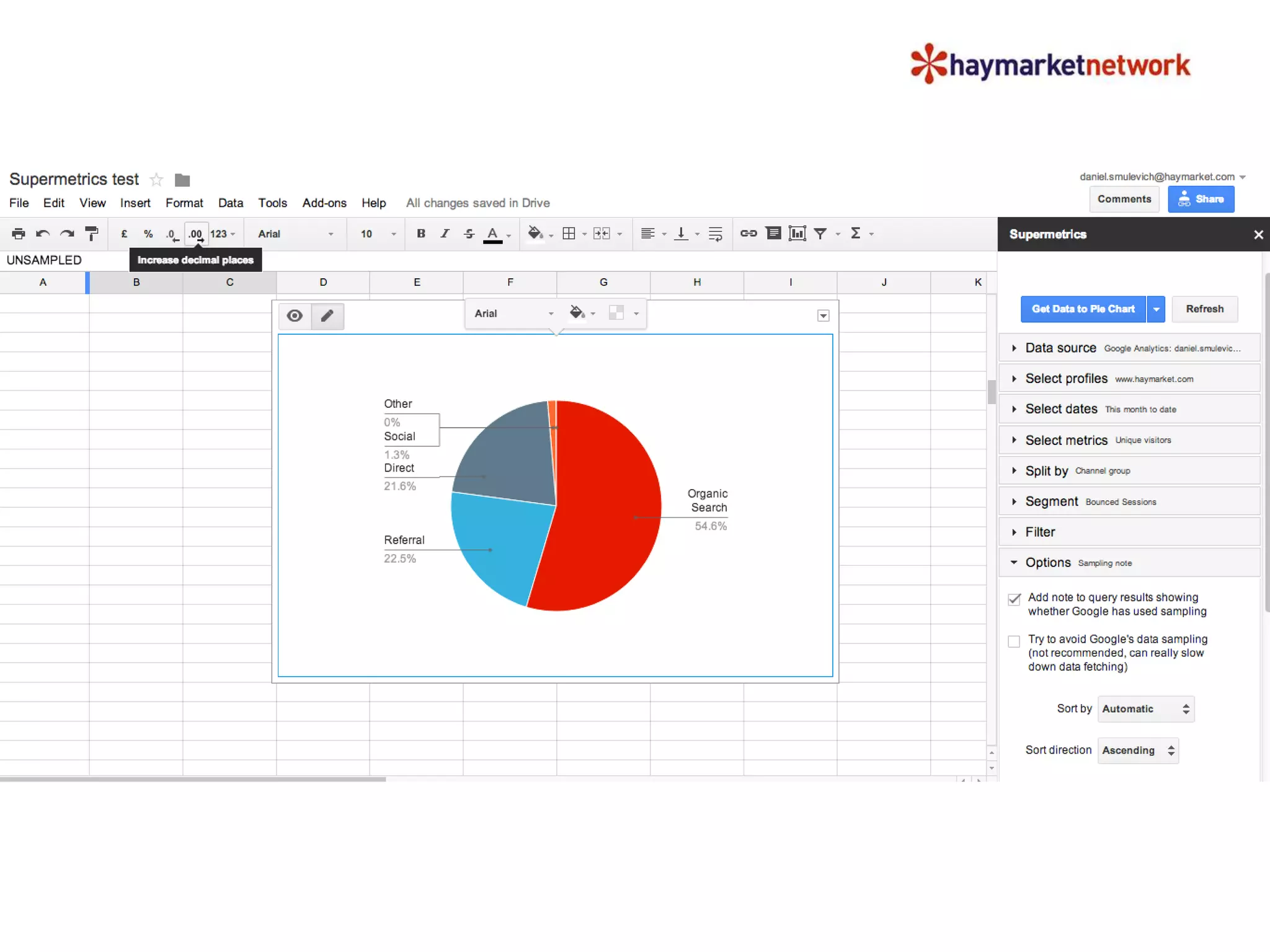
Task: Click the insert chart icon
Action: pyautogui.click(x=797, y=234)
